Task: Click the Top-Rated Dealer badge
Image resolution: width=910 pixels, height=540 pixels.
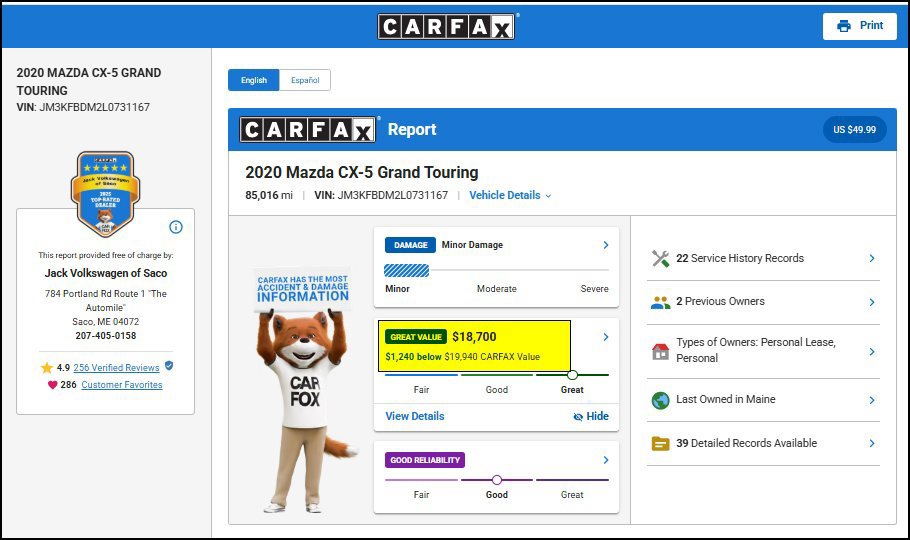Action: (106, 194)
